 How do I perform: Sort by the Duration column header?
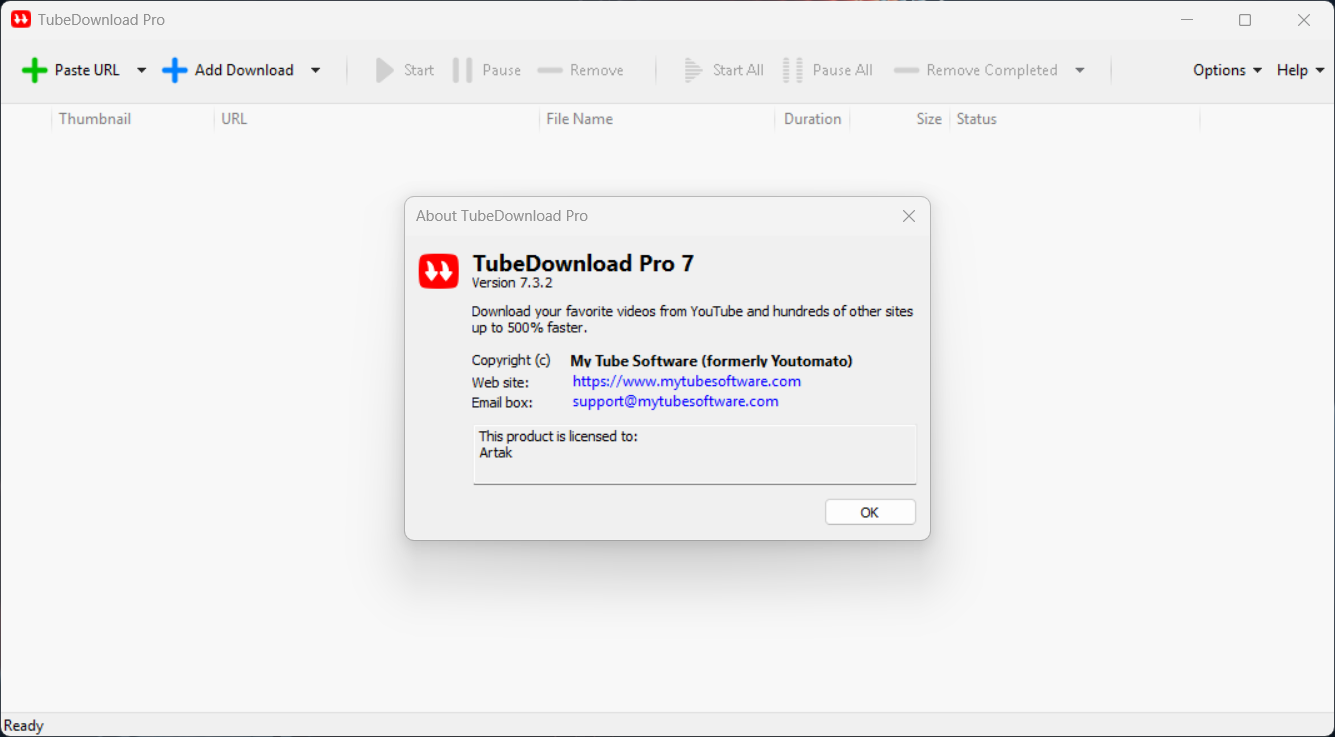812,119
